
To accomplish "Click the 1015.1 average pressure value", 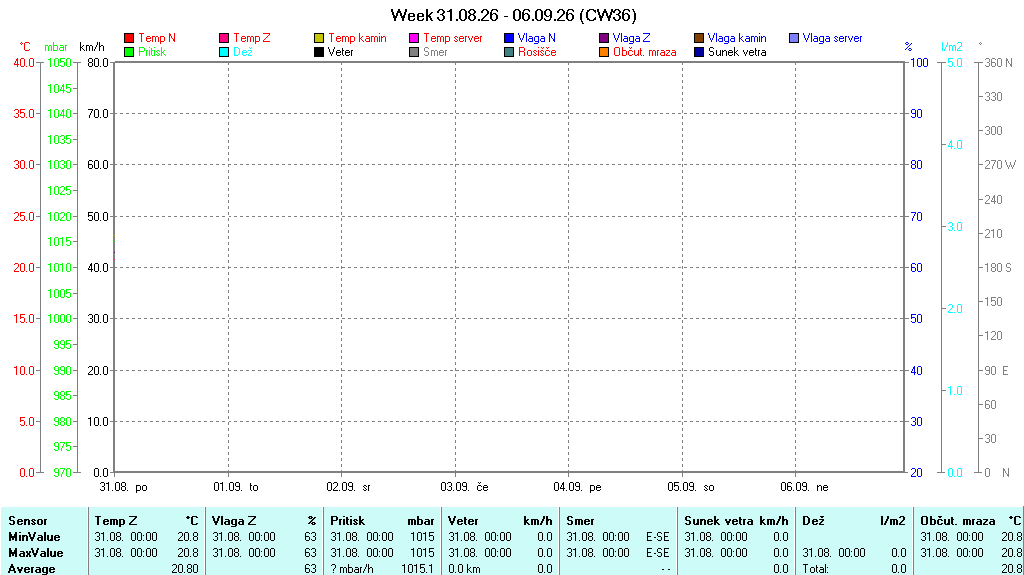I will [417, 569].
